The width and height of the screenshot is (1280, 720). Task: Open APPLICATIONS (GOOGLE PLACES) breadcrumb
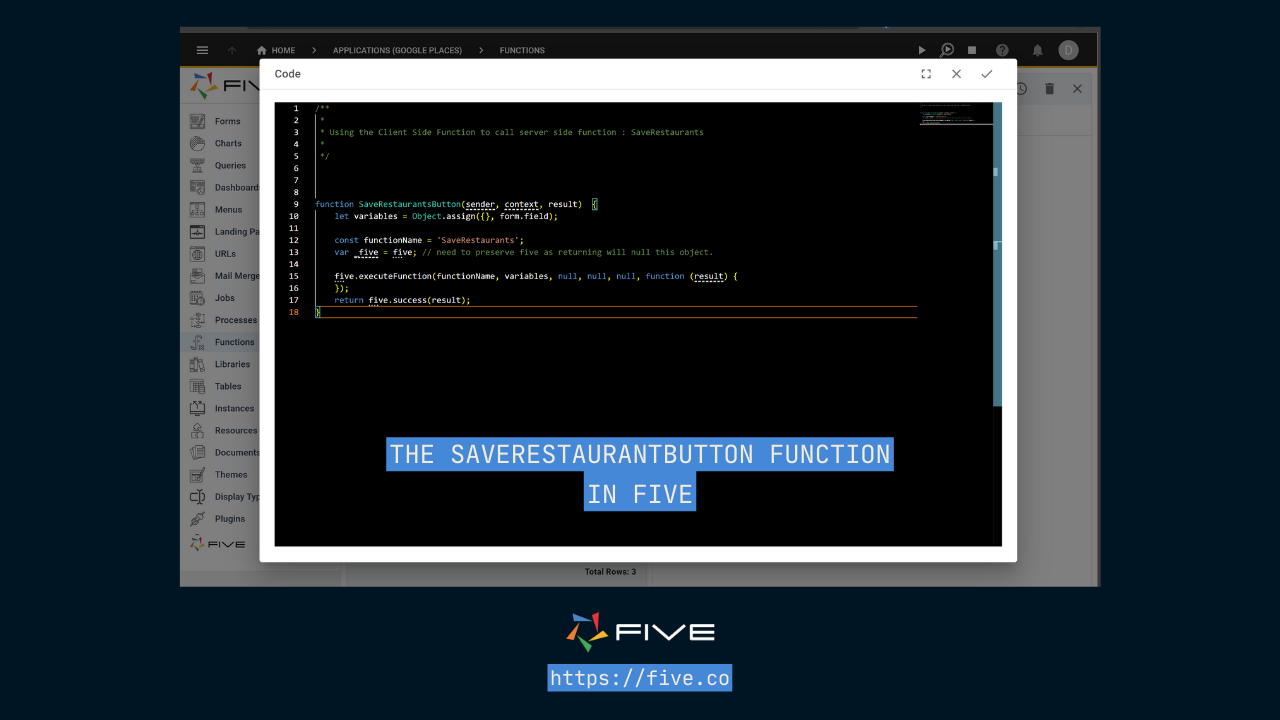(397, 50)
